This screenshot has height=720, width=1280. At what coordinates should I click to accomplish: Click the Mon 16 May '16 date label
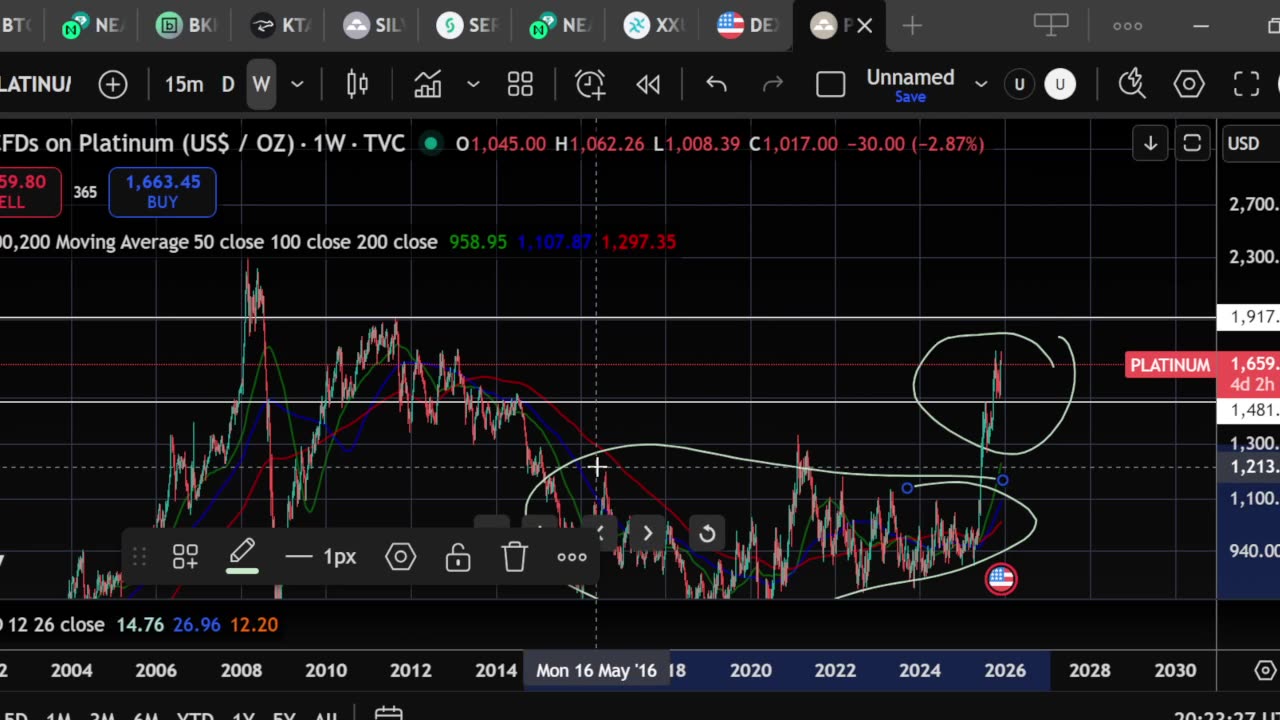point(596,671)
